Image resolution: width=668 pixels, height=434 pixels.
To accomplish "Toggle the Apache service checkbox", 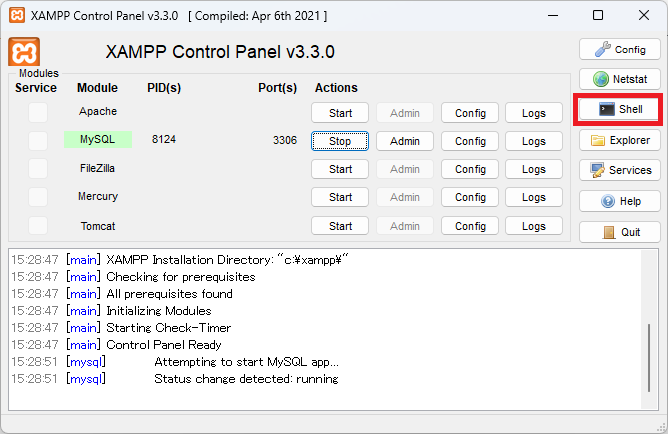I will [x=38, y=113].
